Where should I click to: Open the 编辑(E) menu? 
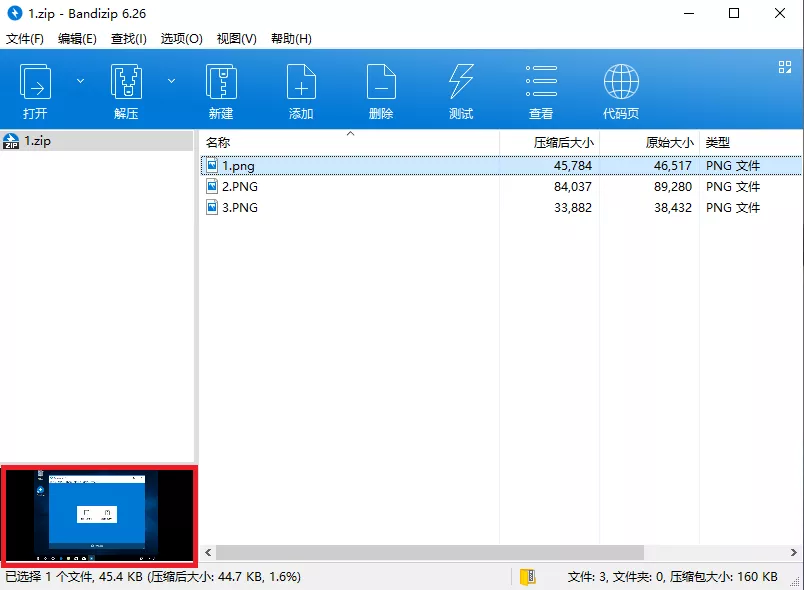coord(77,39)
